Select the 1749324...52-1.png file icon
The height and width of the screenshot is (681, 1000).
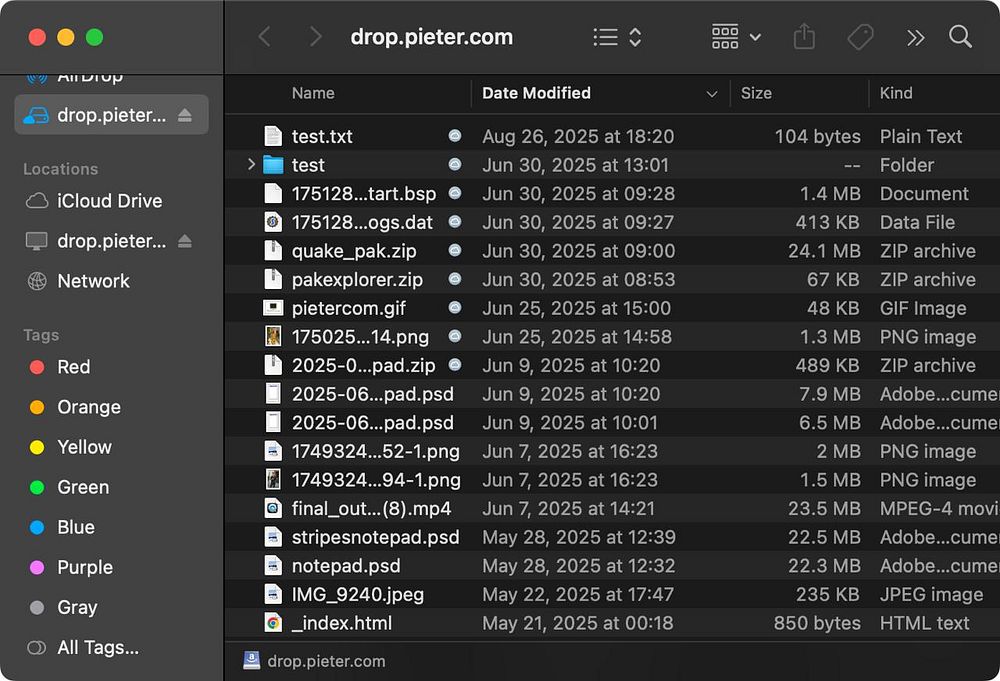[x=273, y=451]
